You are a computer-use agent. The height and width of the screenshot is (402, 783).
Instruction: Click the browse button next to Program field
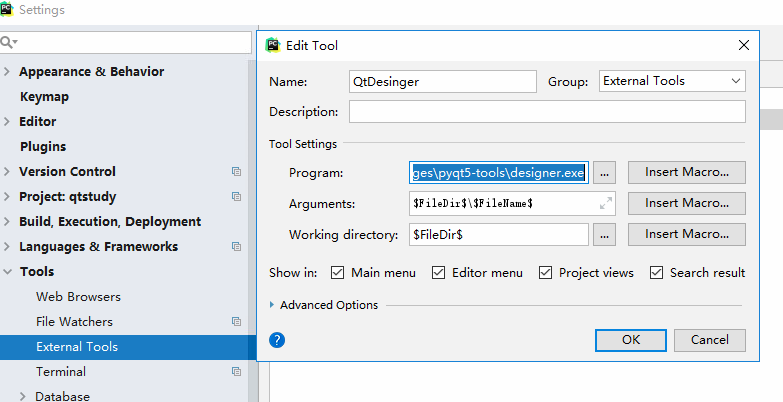[604, 173]
